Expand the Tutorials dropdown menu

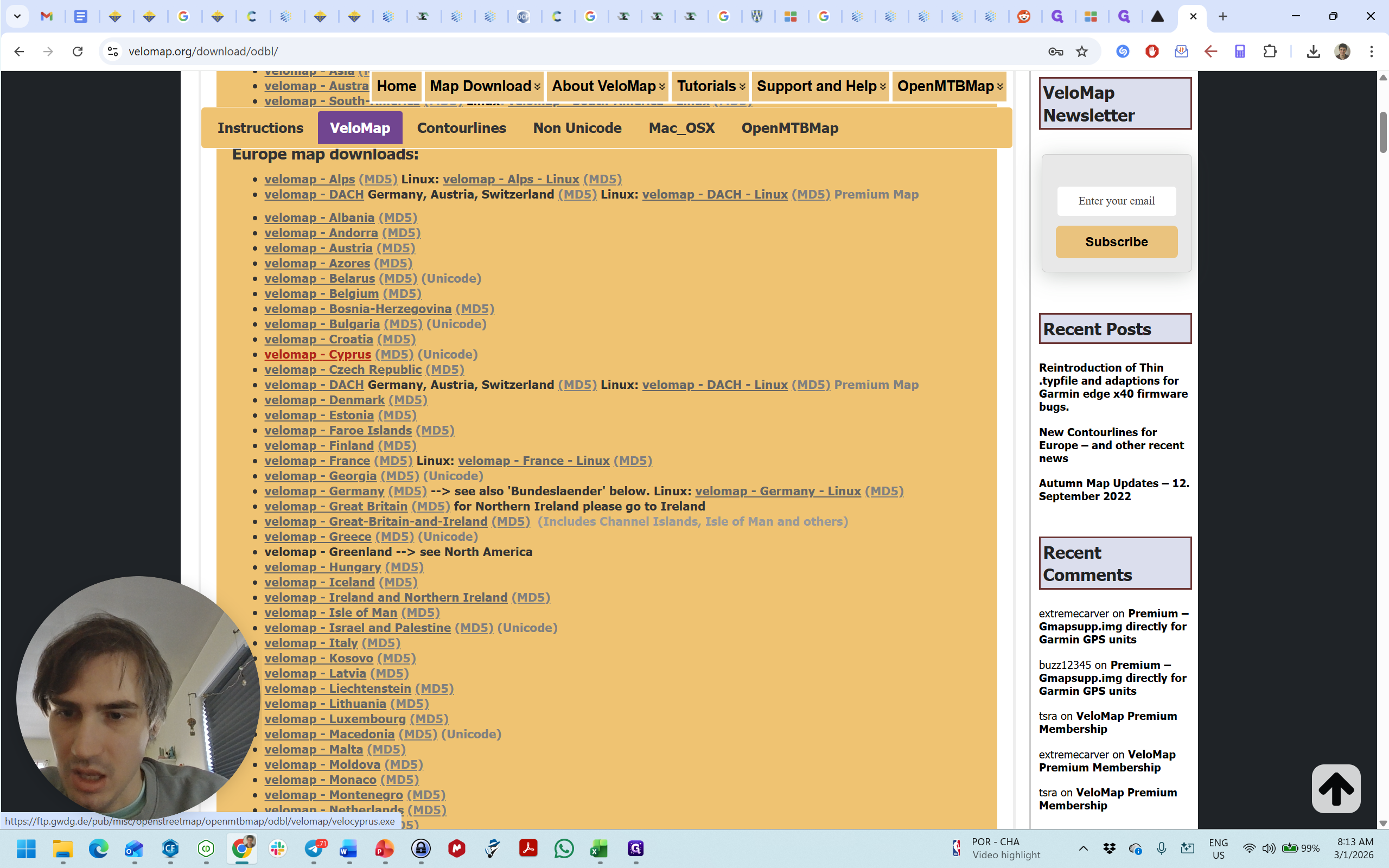click(x=710, y=86)
